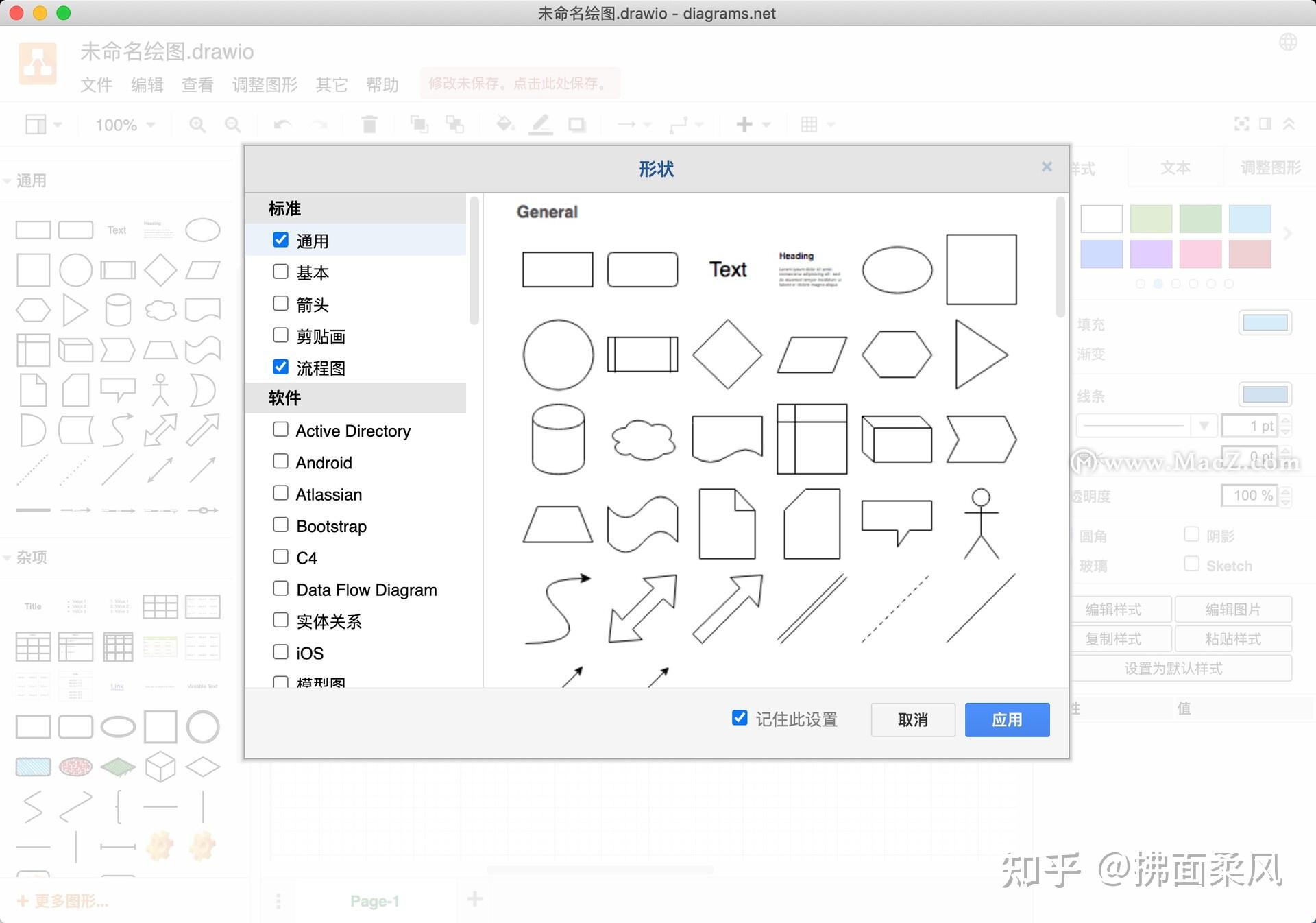The width and height of the screenshot is (1316, 923).
Task: Toggle the 基本 shapes checkbox
Action: point(280,272)
